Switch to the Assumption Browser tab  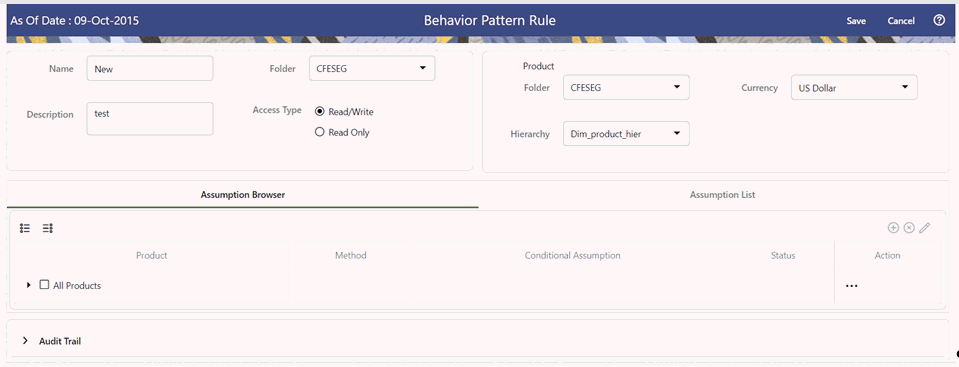243,195
